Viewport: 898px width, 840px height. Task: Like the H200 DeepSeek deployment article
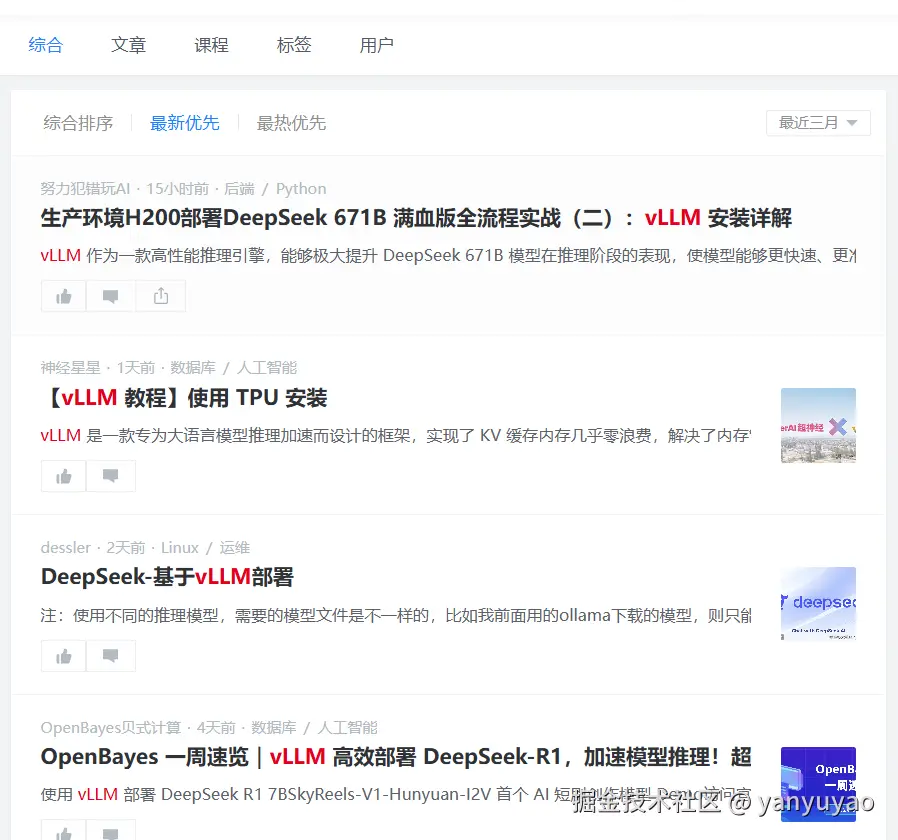[63, 296]
